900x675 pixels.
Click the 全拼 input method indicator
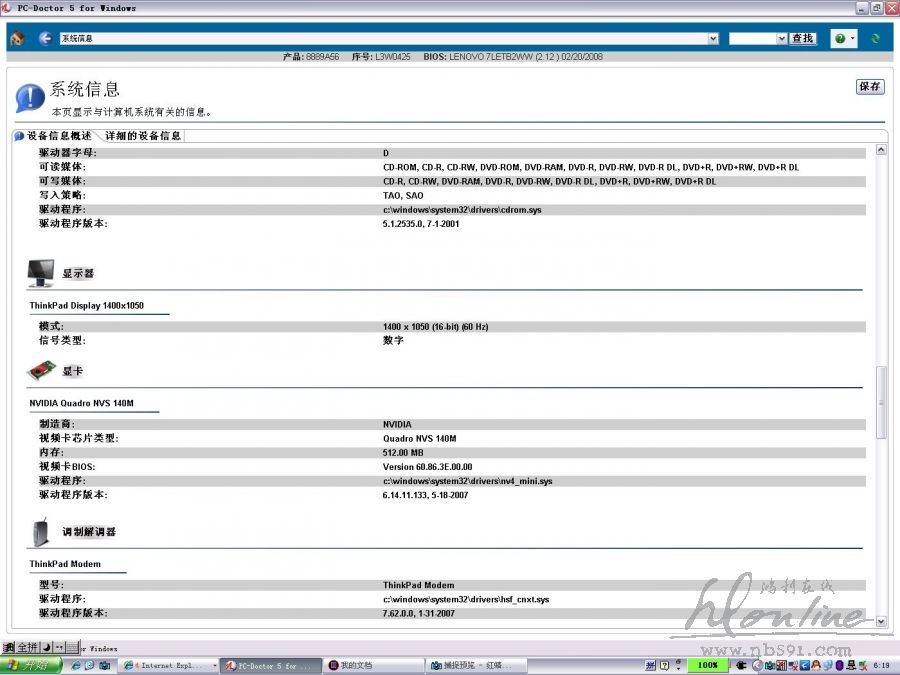pos(27,647)
